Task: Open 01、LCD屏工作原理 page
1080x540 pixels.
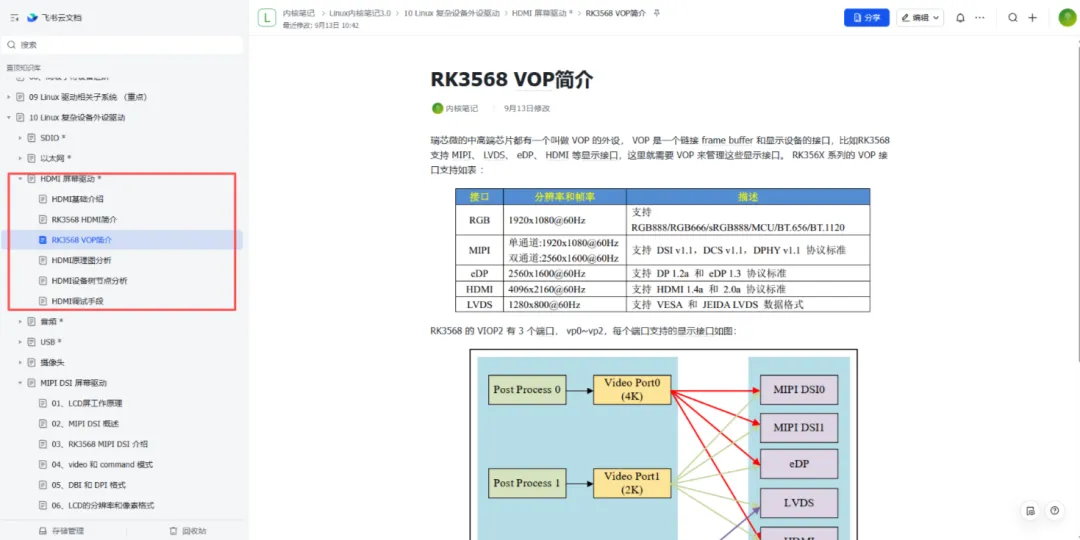Action: pyautogui.click(x=87, y=403)
